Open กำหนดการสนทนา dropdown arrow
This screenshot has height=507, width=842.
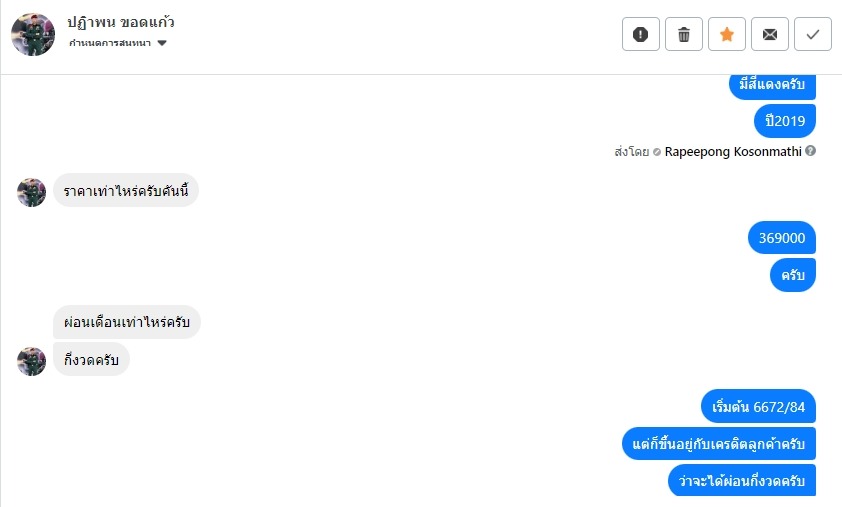pyautogui.click(x=162, y=43)
